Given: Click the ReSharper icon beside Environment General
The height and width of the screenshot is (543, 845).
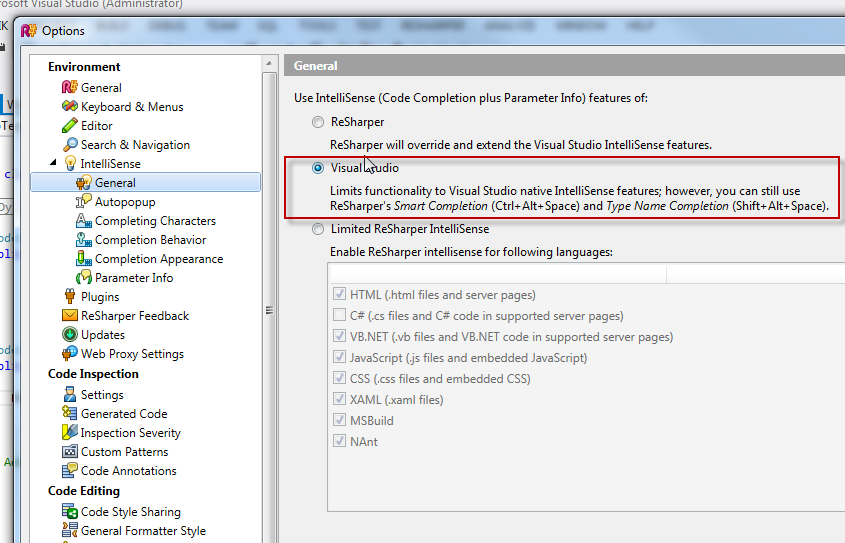Looking at the screenshot, I should pyautogui.click(x=70, y=87).
